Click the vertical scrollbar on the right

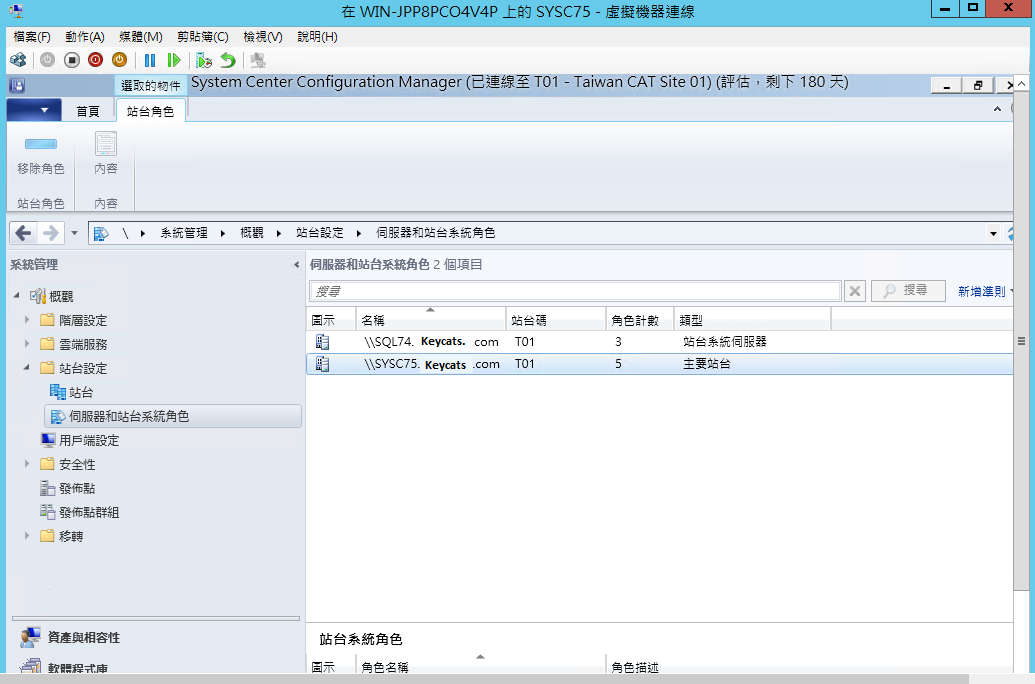point(1021,340)
